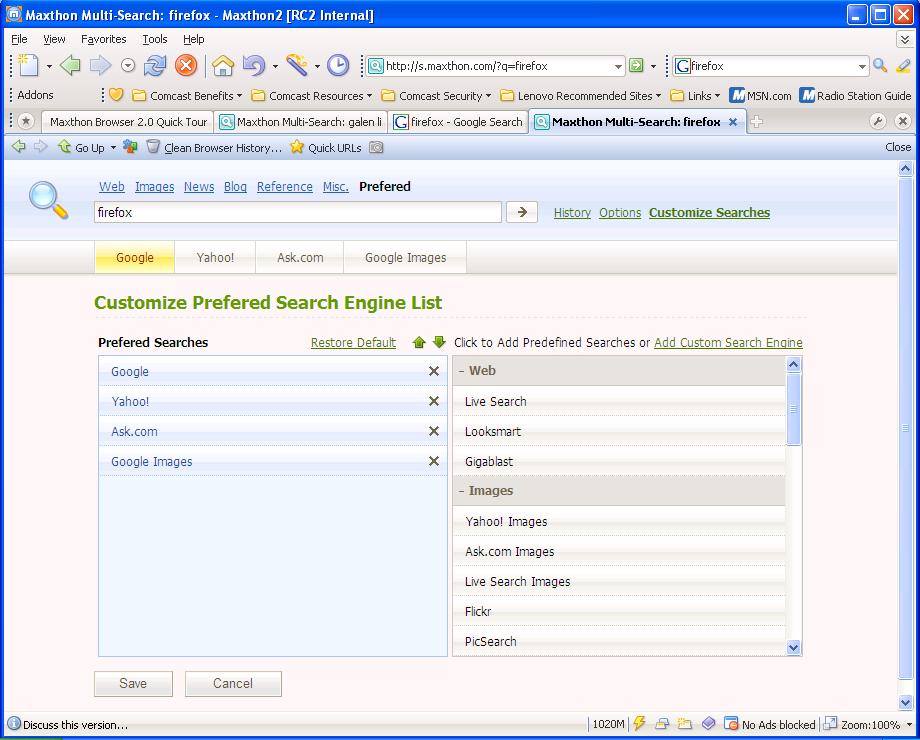The height and width of the screenshot is (740, 920).
Task: Open the View menu
Action: pyautogui.click(x=54, y=39)
